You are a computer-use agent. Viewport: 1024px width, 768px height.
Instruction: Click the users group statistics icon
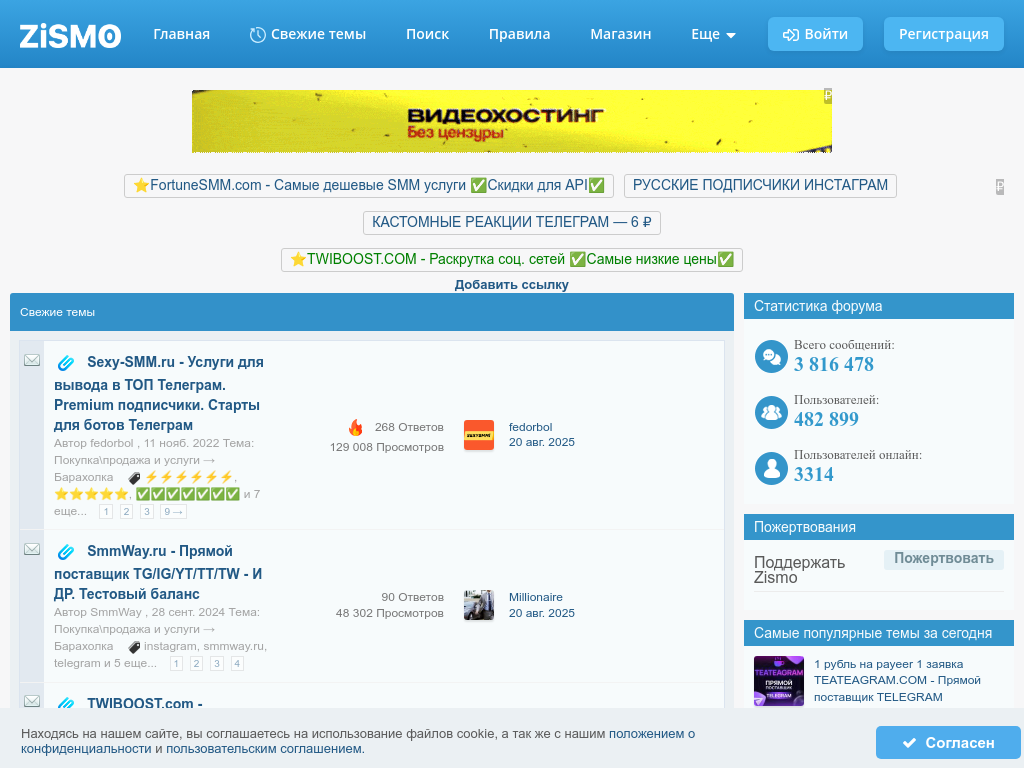tap(771, 412)
